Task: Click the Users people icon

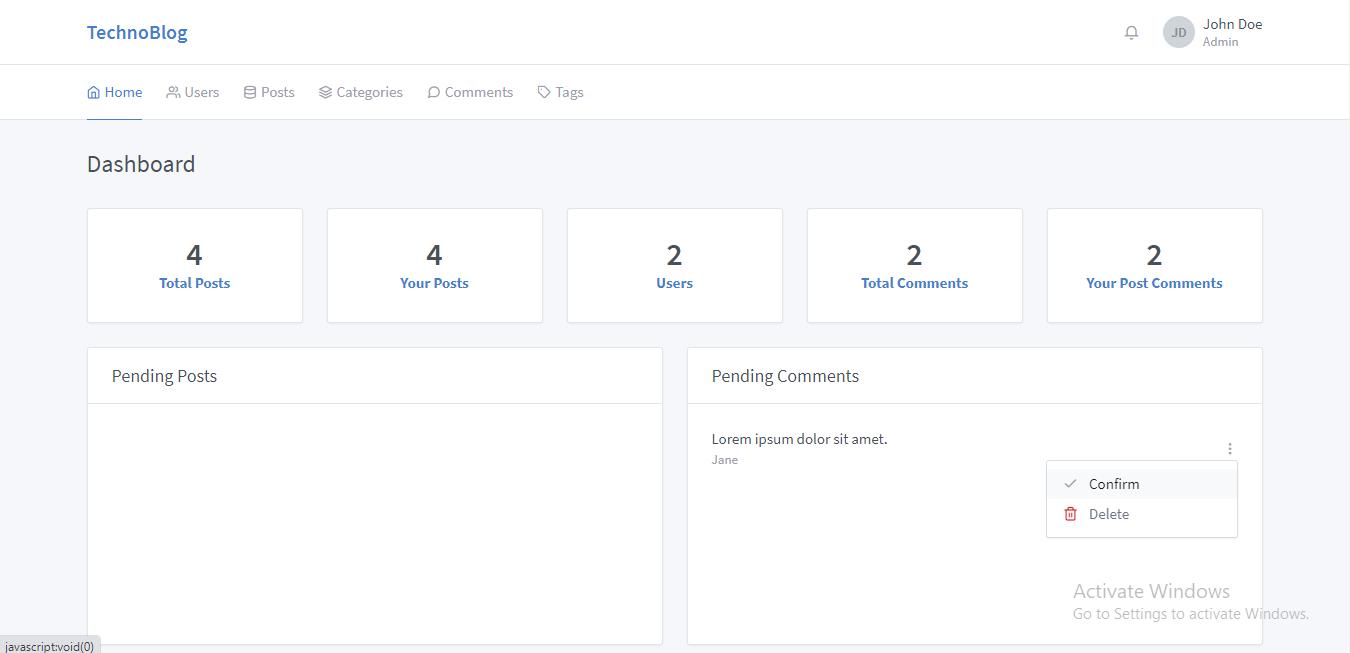Action: click(173, 92)
